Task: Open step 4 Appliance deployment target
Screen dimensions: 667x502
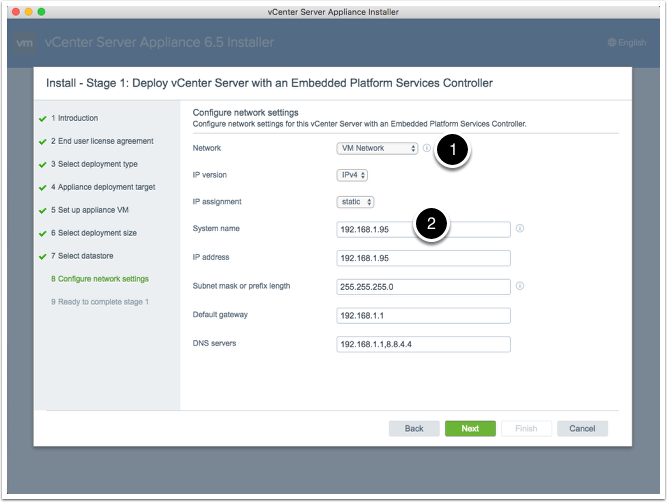Action: point(102,187)
